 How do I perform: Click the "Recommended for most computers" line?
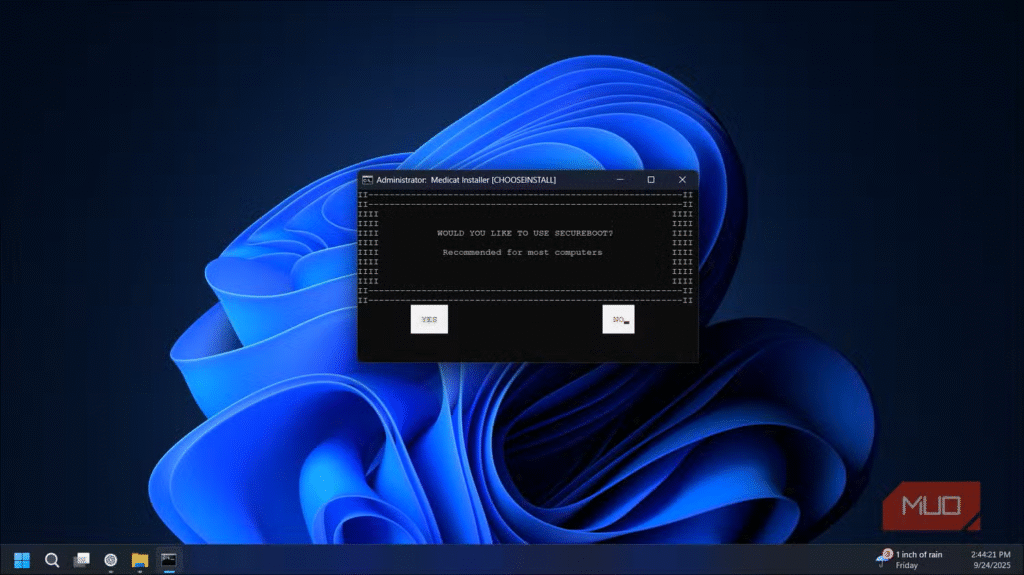[522, 252]
